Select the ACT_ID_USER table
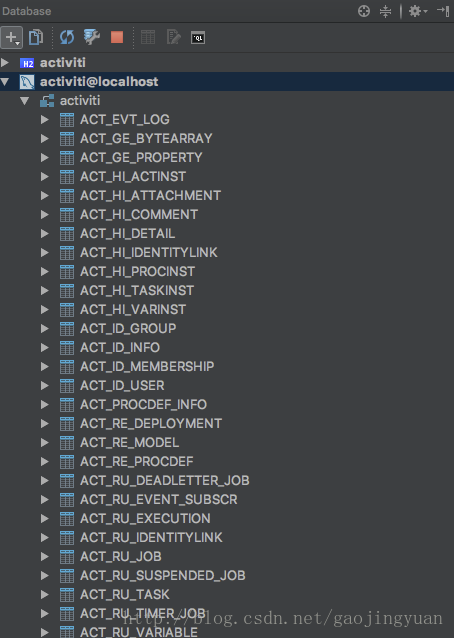 click(x=122, y=385)
